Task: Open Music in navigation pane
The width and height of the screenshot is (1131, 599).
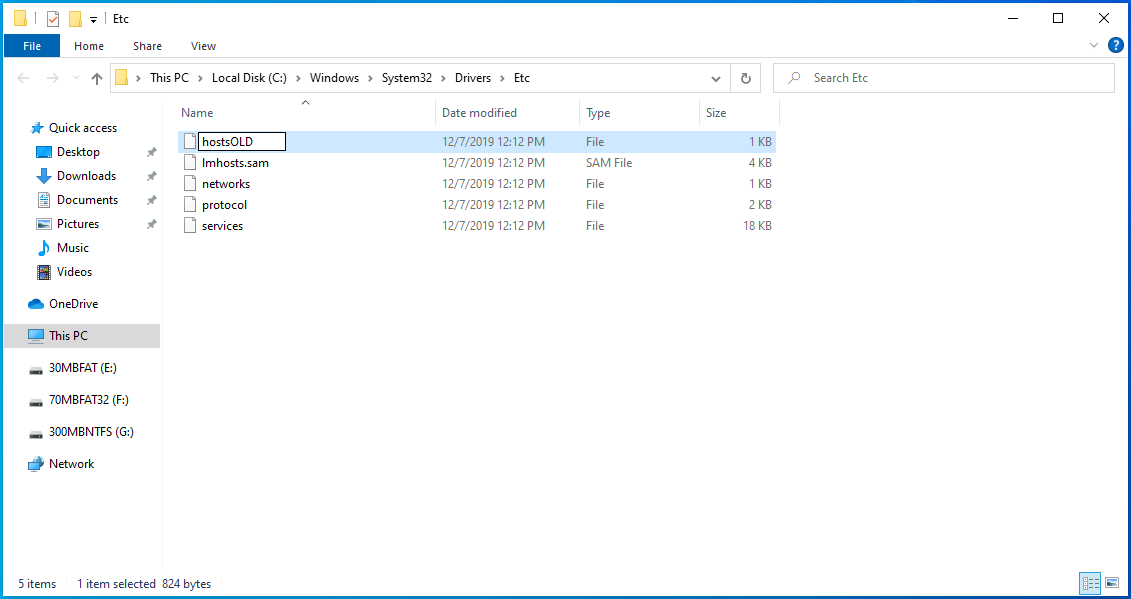Action: tap(72, 248)
